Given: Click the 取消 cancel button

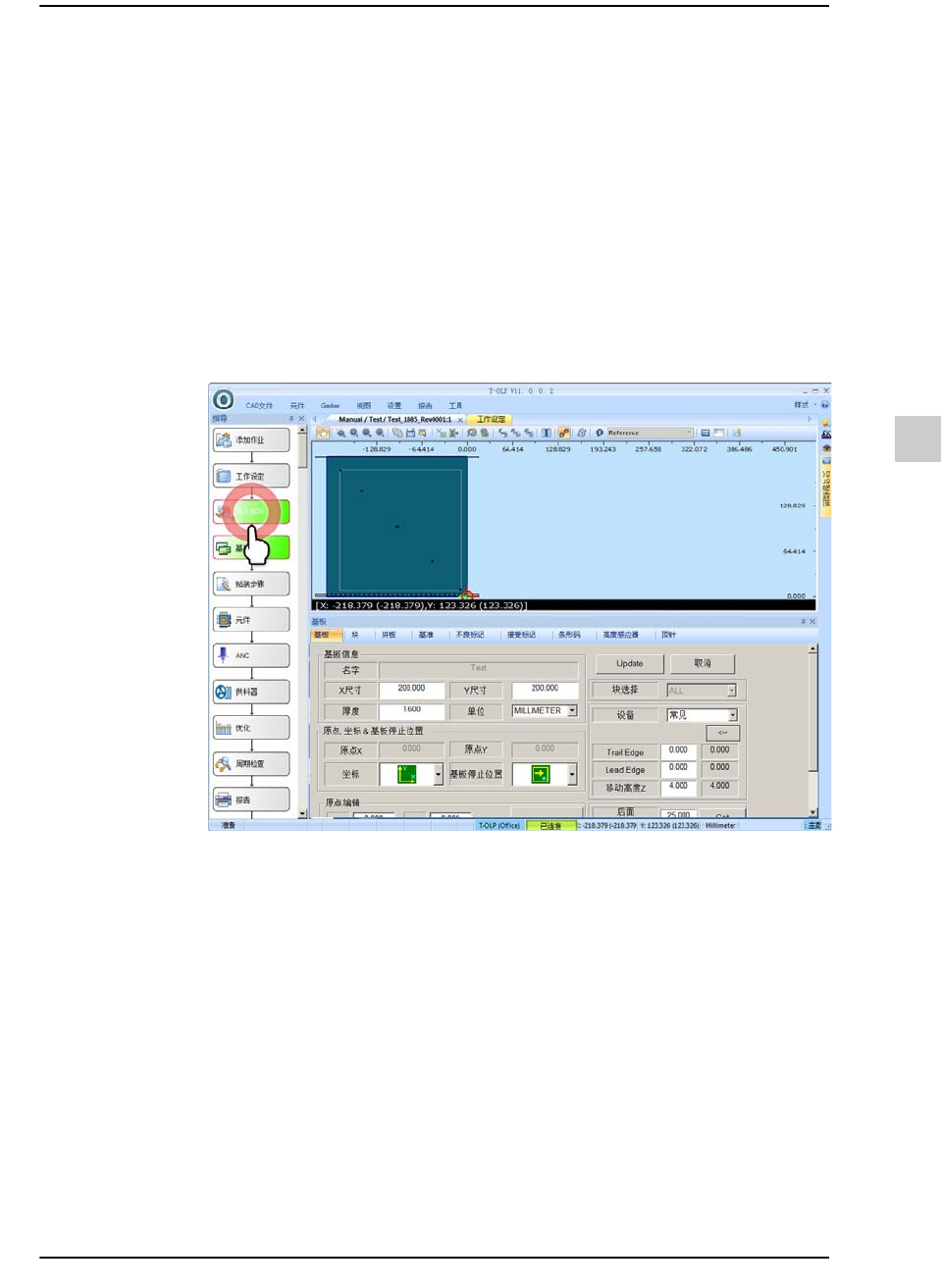Looking at the screenshot, I should (x=703, y=664).
